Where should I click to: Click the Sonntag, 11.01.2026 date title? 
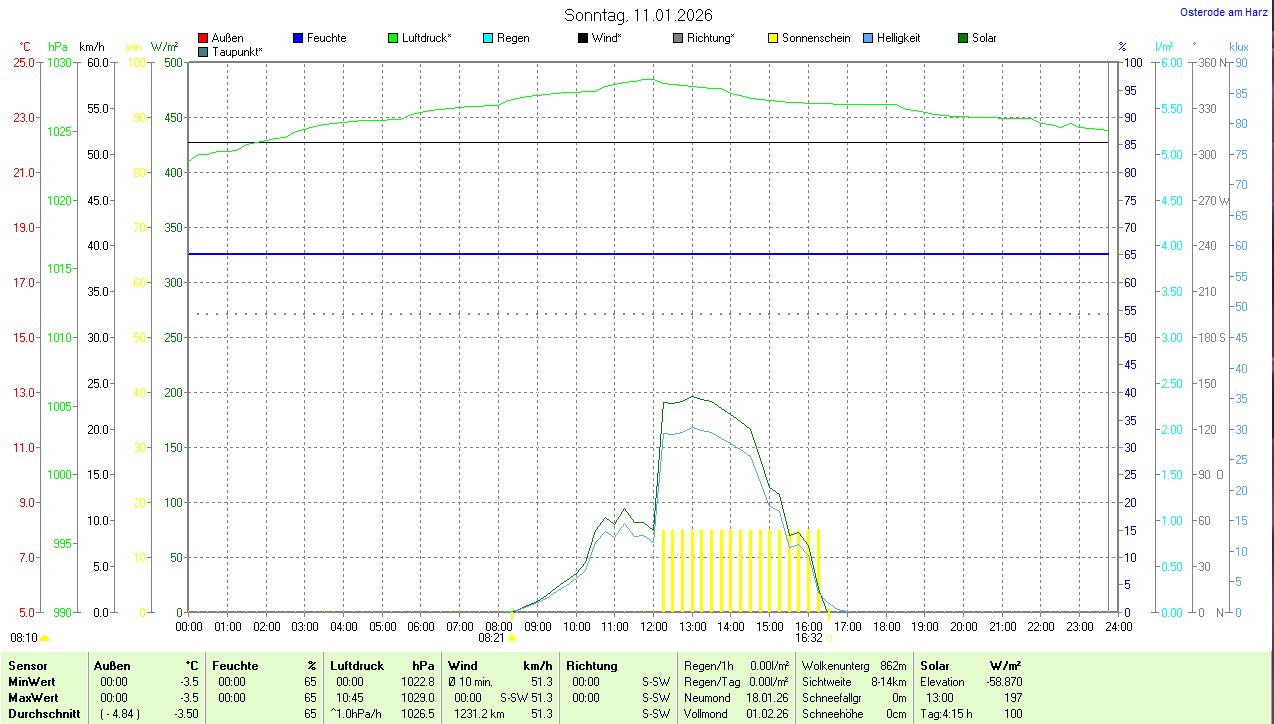pyautogui.click(x=638, y=15)
